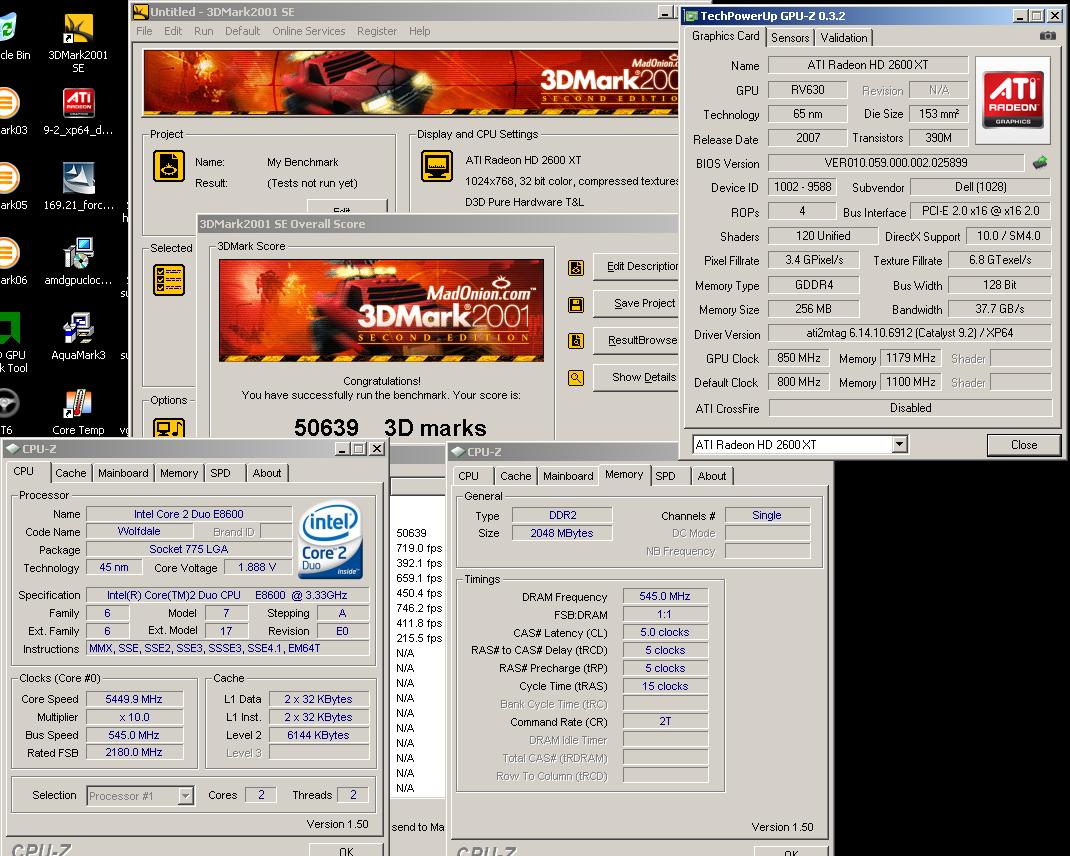This screenshot has width=1070, height=856.
Task: Switch to the GPU-Z Sensors tab
Action: (790, 38)
